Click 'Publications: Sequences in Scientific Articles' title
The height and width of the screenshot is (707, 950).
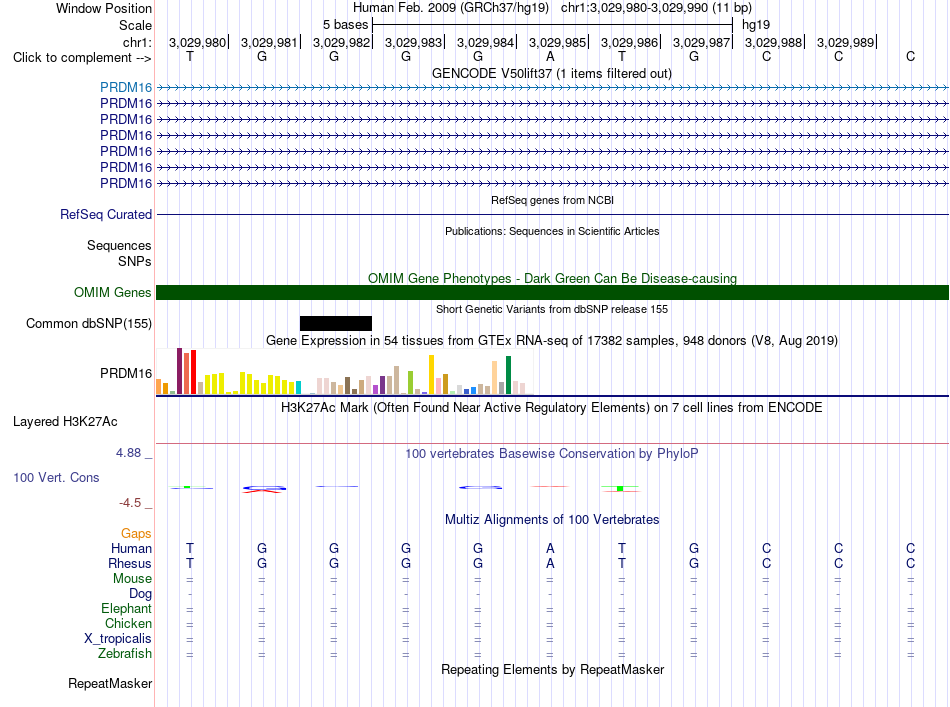pyautogui.click(x=552, y=231)
